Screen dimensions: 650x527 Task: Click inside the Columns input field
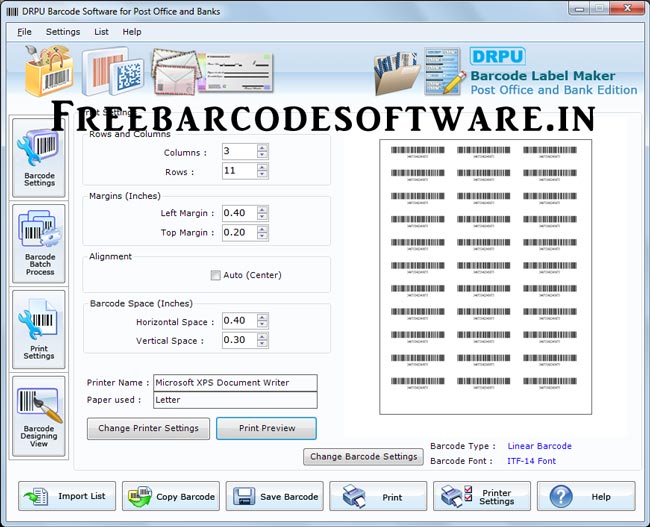[240, 151]
